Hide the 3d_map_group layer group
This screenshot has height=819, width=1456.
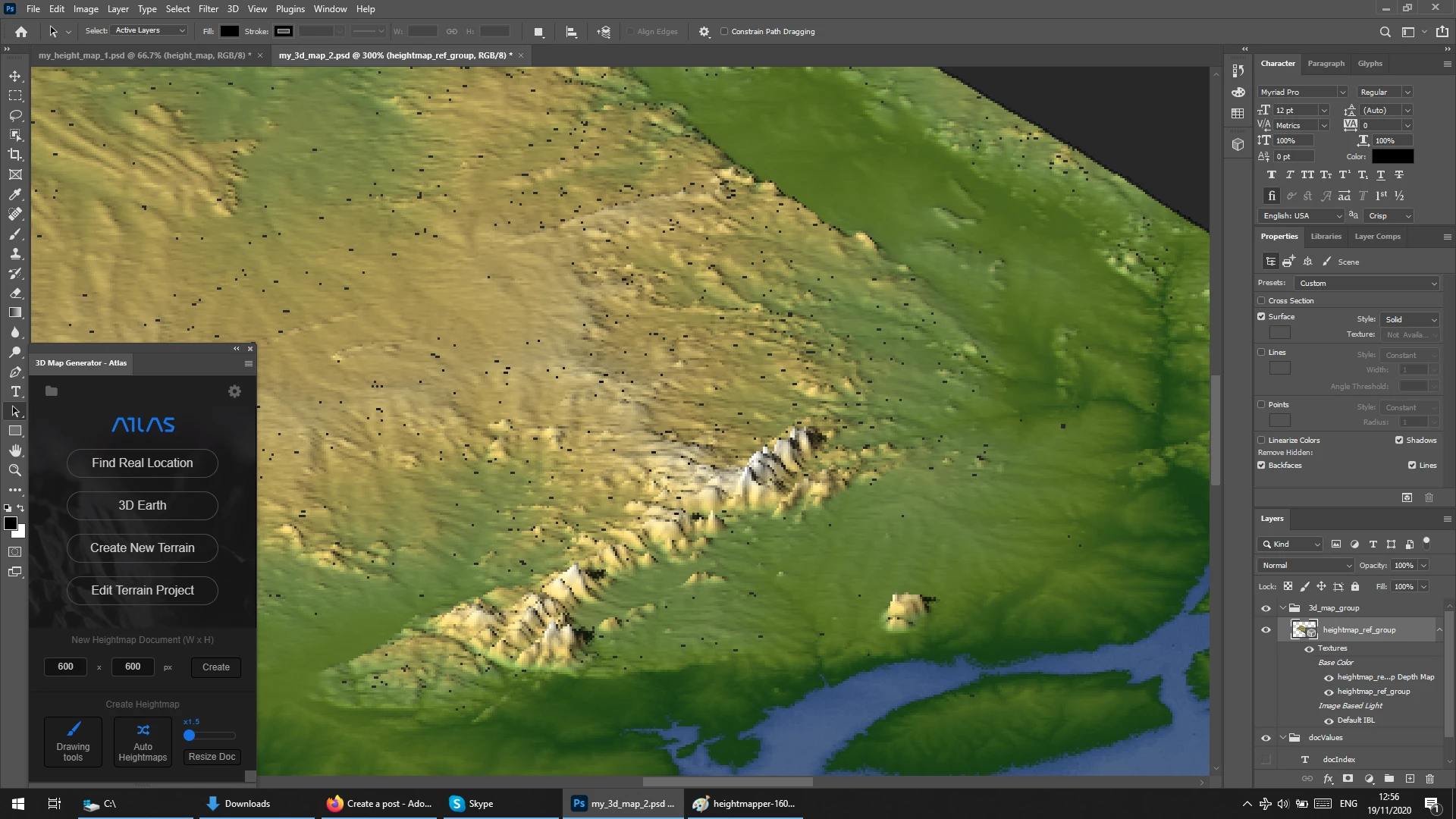coord(1266,608)
